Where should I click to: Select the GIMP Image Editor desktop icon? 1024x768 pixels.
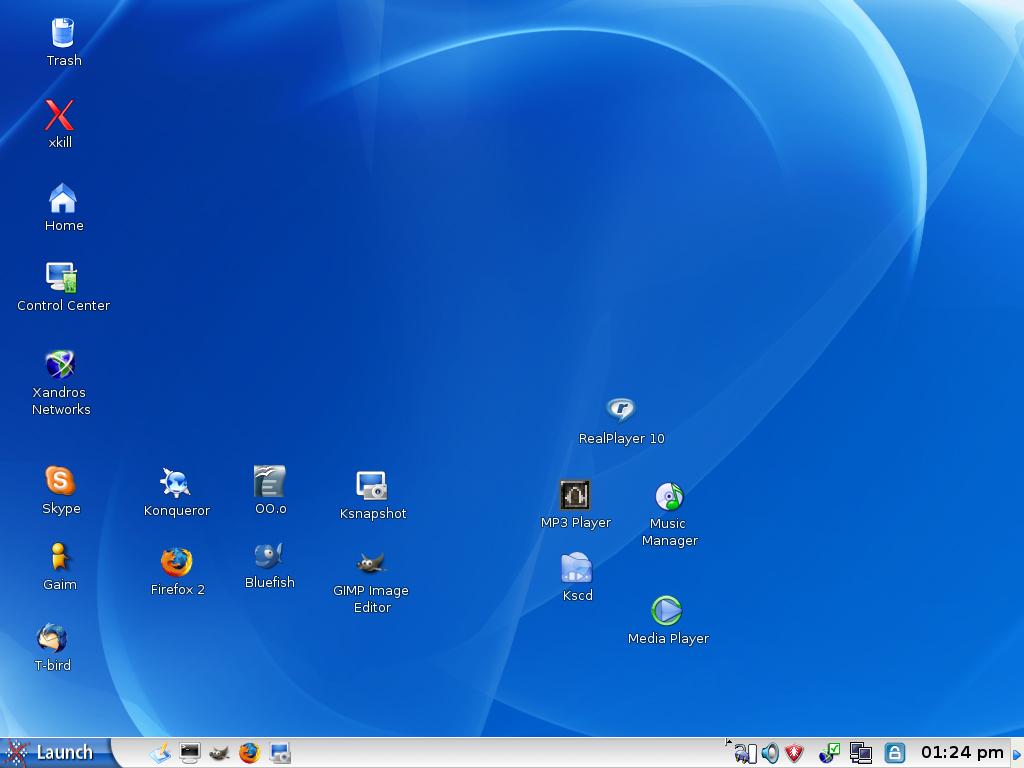point(371,562)
